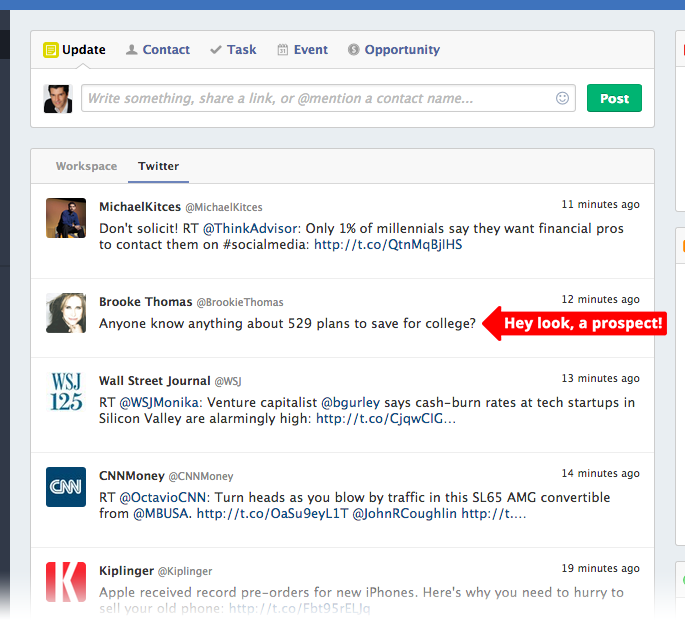Open link http://t.co/CjqwCIG…

pyautogui.click(x=386, y=419)
